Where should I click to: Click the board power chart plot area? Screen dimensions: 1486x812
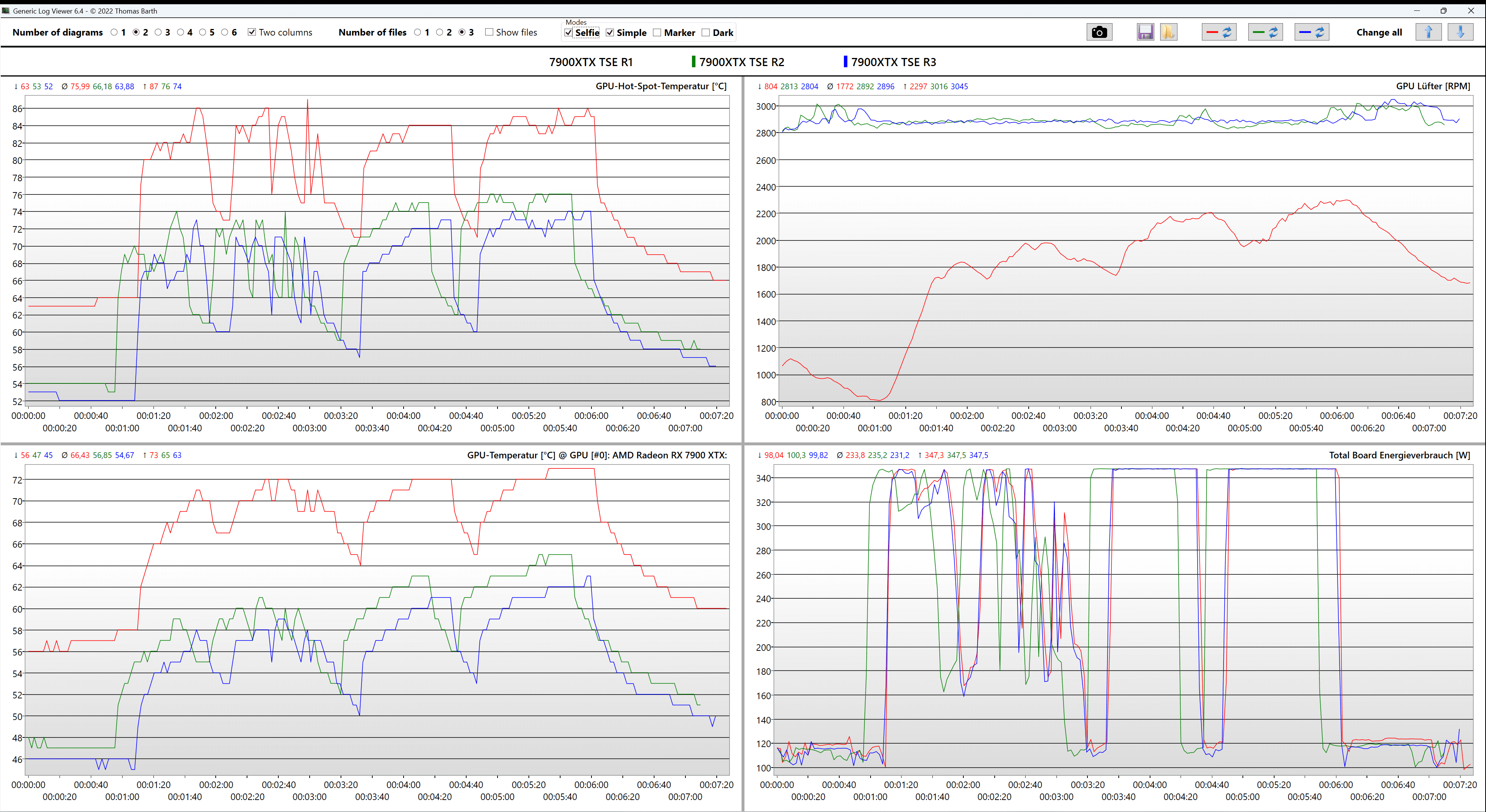[1123, 620]
